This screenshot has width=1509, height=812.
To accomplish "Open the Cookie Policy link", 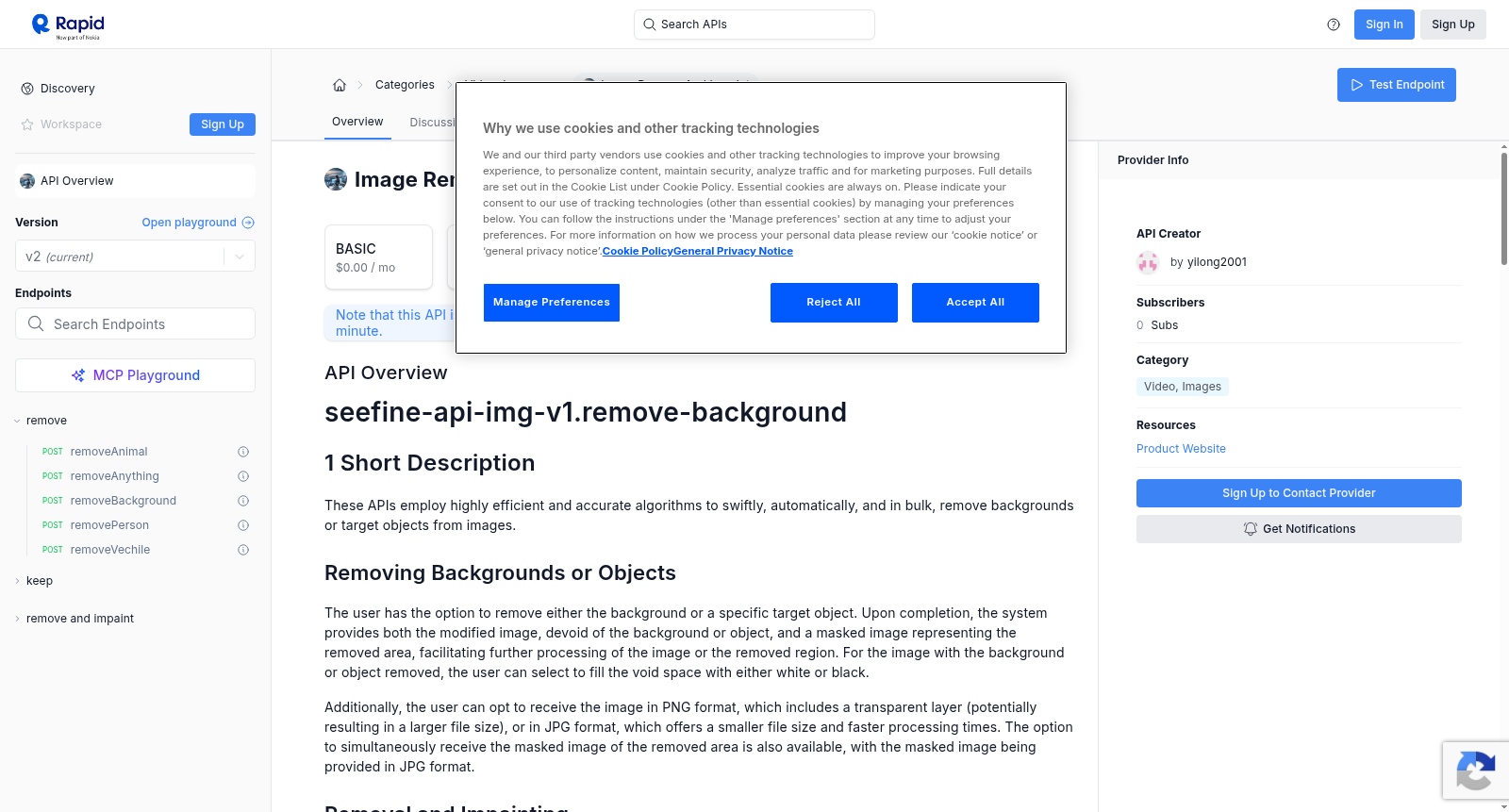I will pos(638,251).
